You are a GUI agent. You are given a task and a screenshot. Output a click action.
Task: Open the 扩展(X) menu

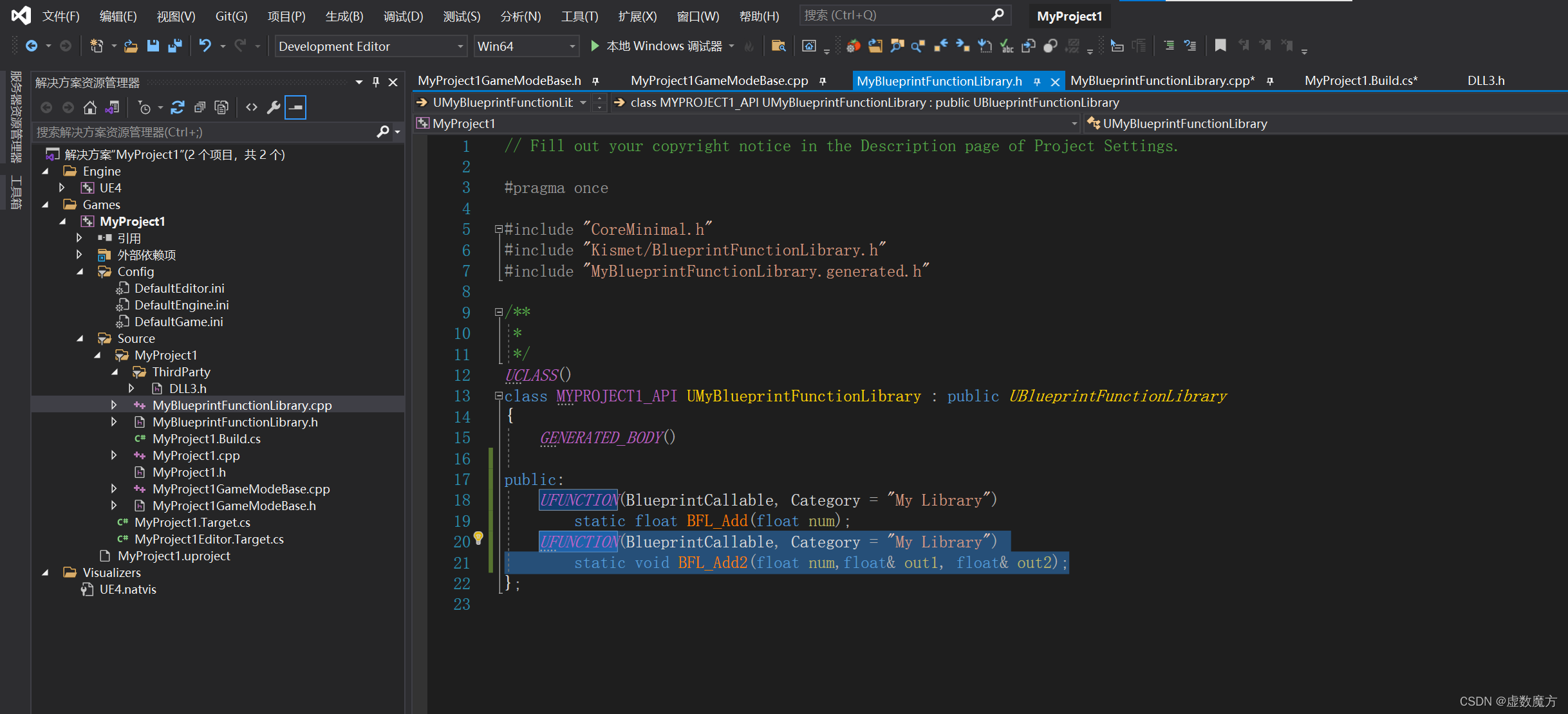pyautogui.click(x=637, y=16)
